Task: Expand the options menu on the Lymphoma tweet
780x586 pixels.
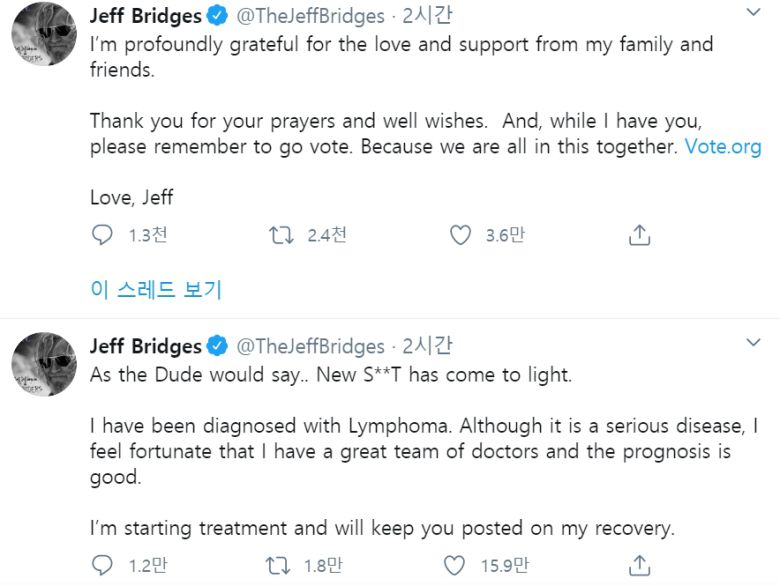Action: pos(754,343)
